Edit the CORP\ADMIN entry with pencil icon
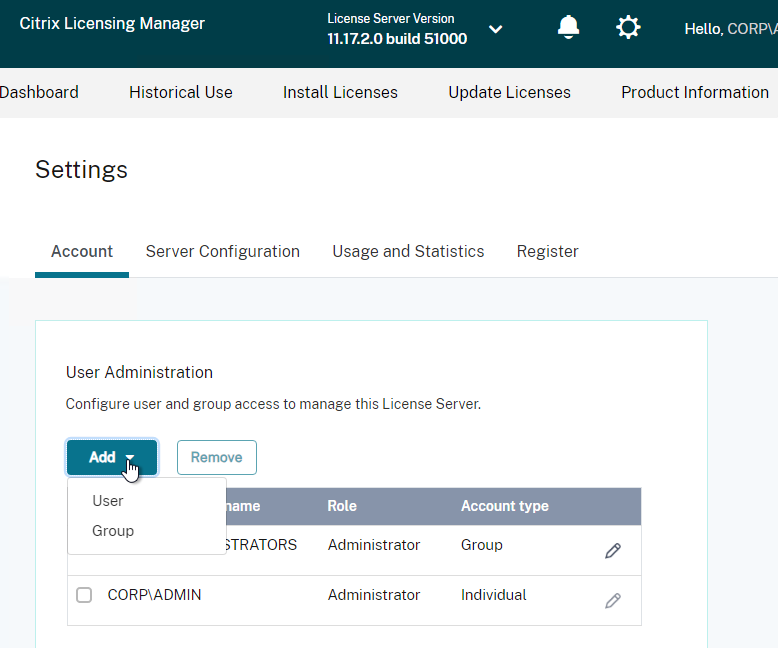The height and width of the screenshot is (648, 778). click(613, 600)
